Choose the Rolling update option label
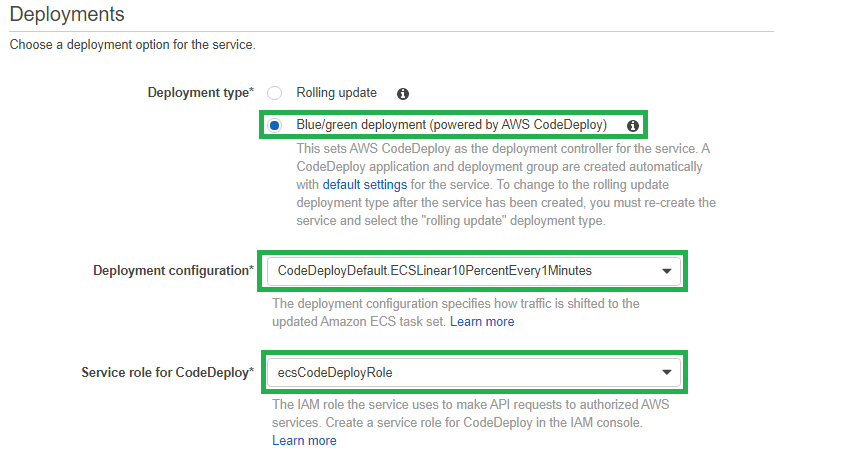 tap(337, 93)
